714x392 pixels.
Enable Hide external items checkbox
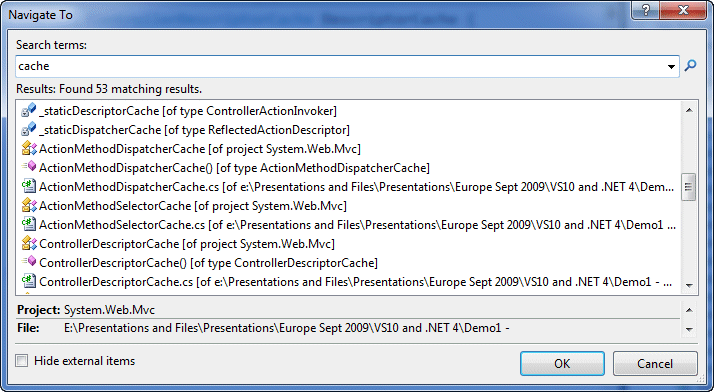[x=21, y=361]
